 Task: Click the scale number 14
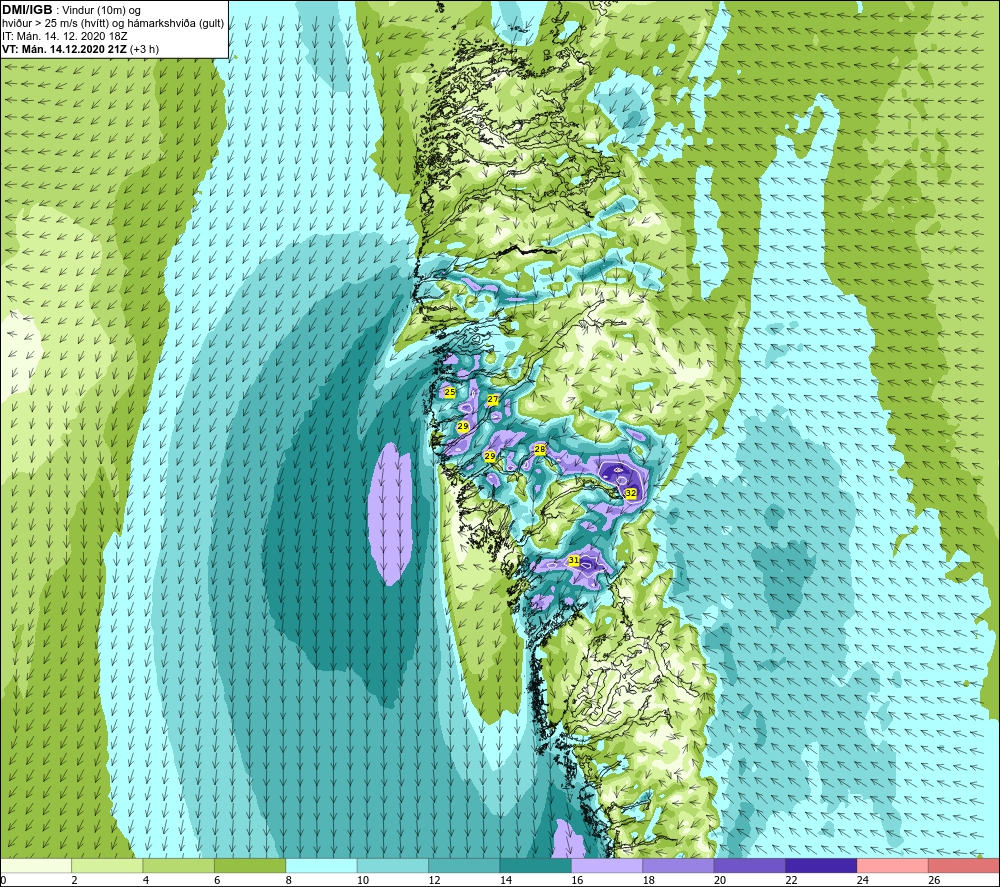[506, 880]
